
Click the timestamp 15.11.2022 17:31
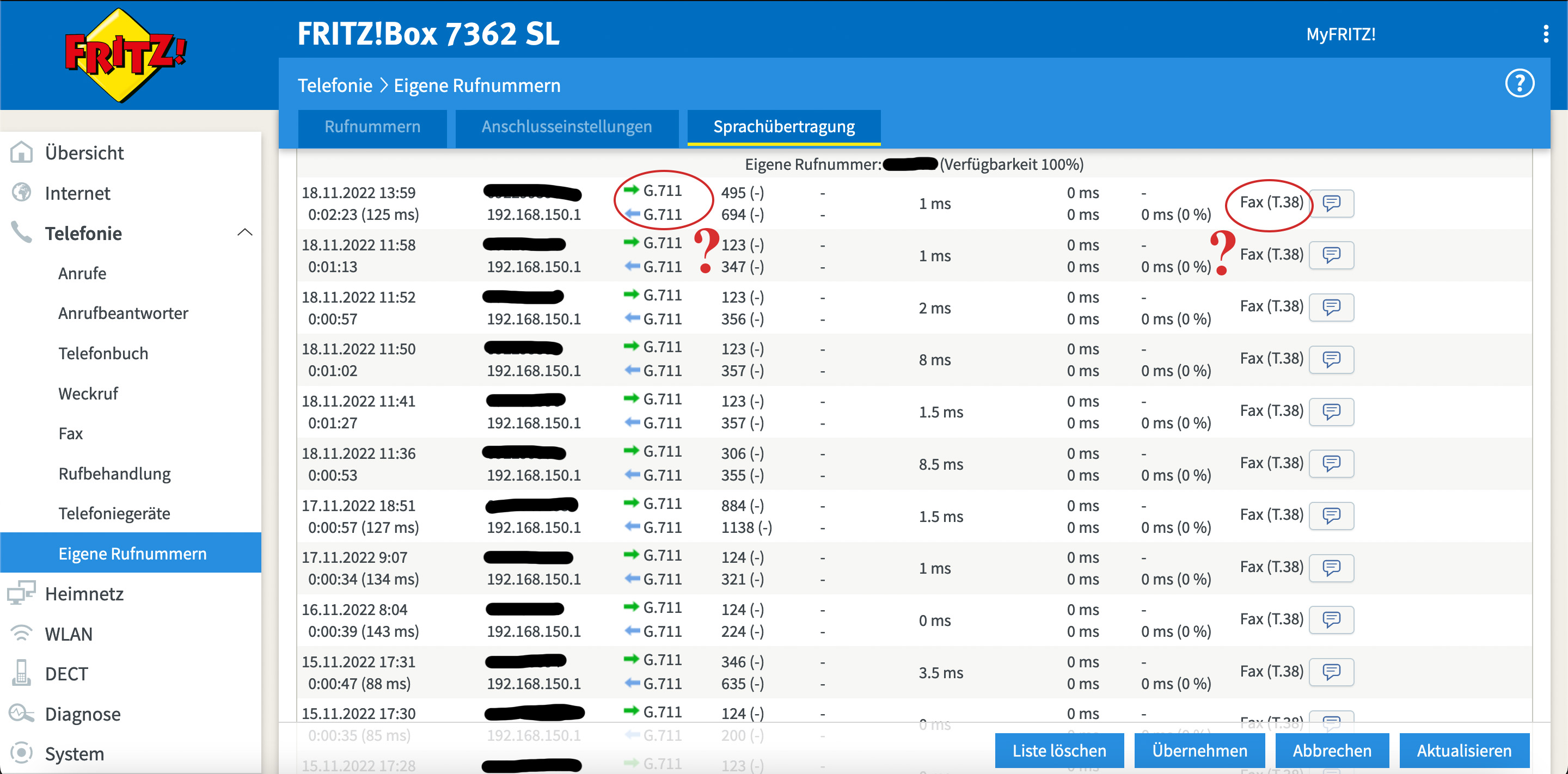[x=359, y=661]
